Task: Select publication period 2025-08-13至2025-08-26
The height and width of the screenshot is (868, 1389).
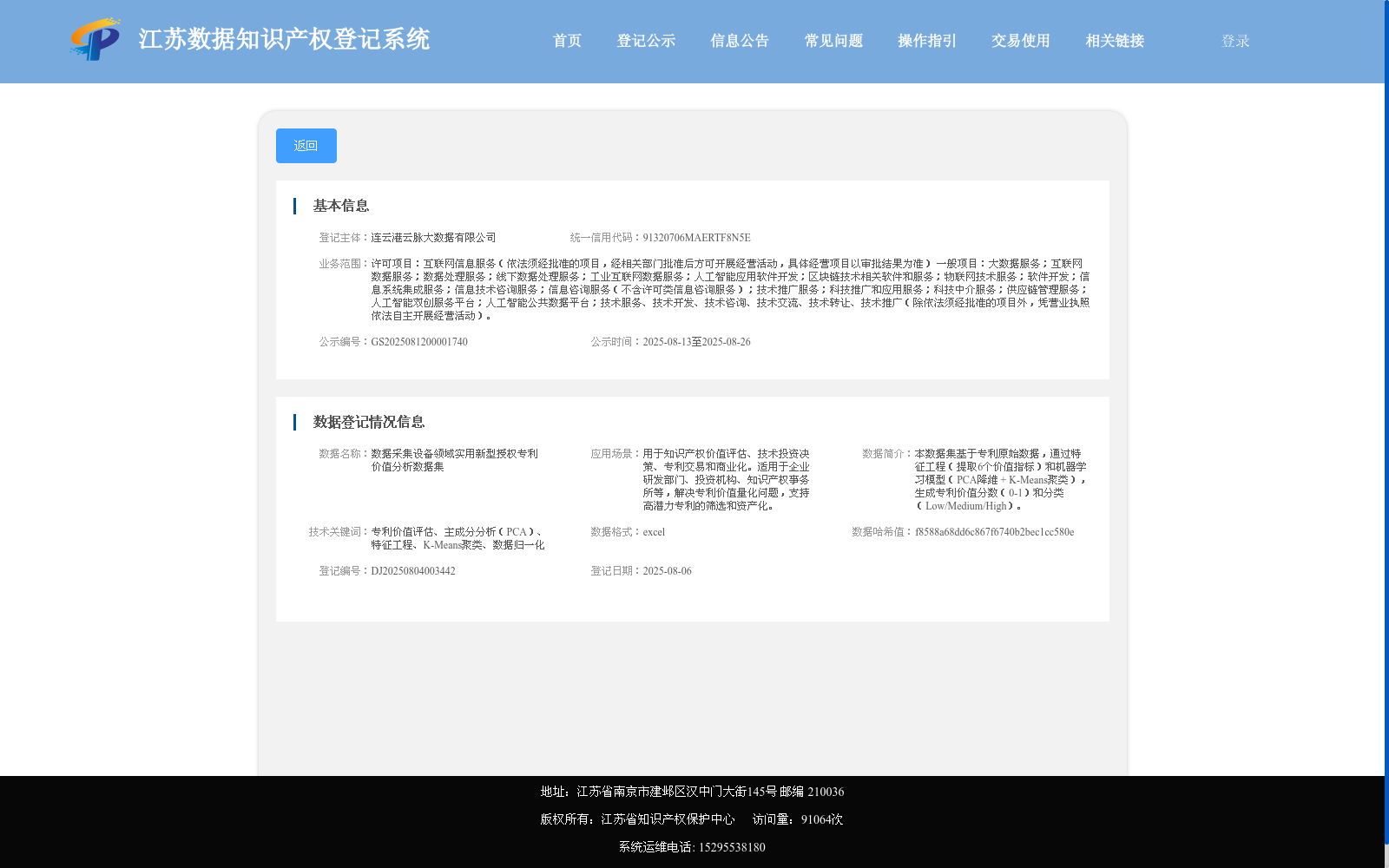Action: [696, 342]
